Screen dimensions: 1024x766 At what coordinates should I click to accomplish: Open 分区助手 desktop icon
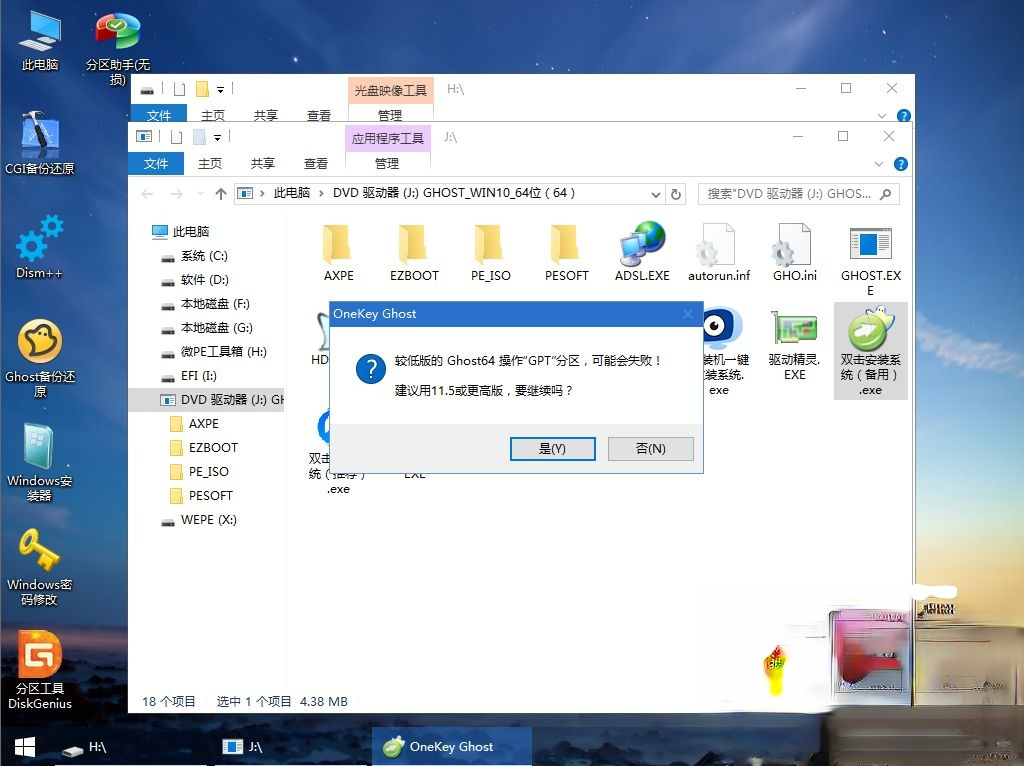pyautogui.click(x=118, y=47)
